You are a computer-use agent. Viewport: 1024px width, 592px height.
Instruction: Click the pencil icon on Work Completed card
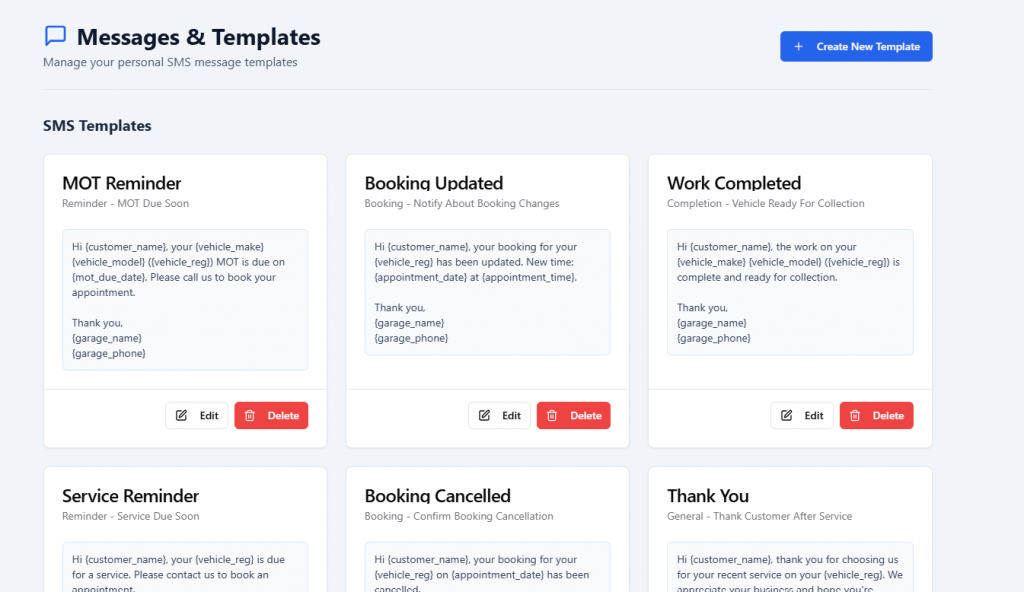pyautogui.click(x=787, y=416)
